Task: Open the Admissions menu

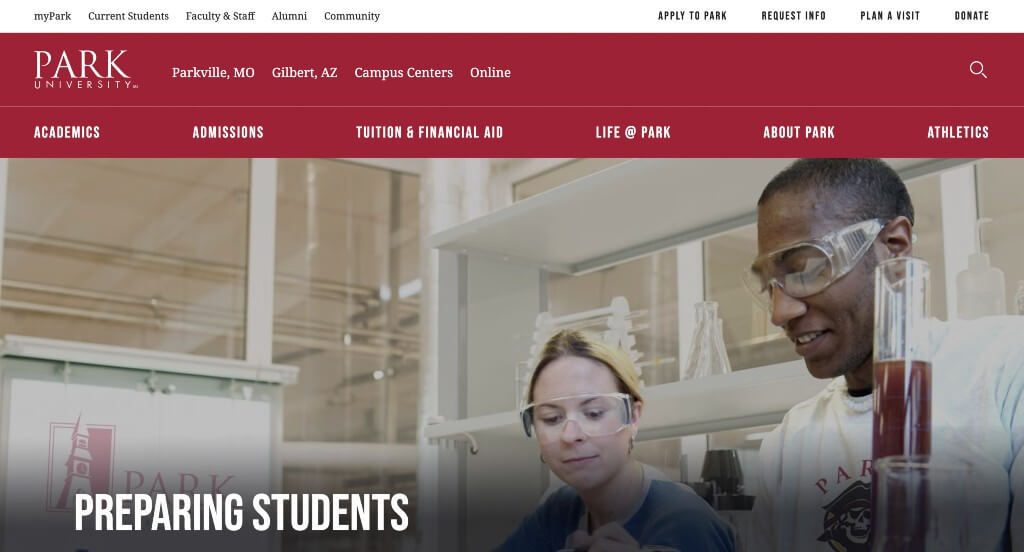Action: [228, 133]
